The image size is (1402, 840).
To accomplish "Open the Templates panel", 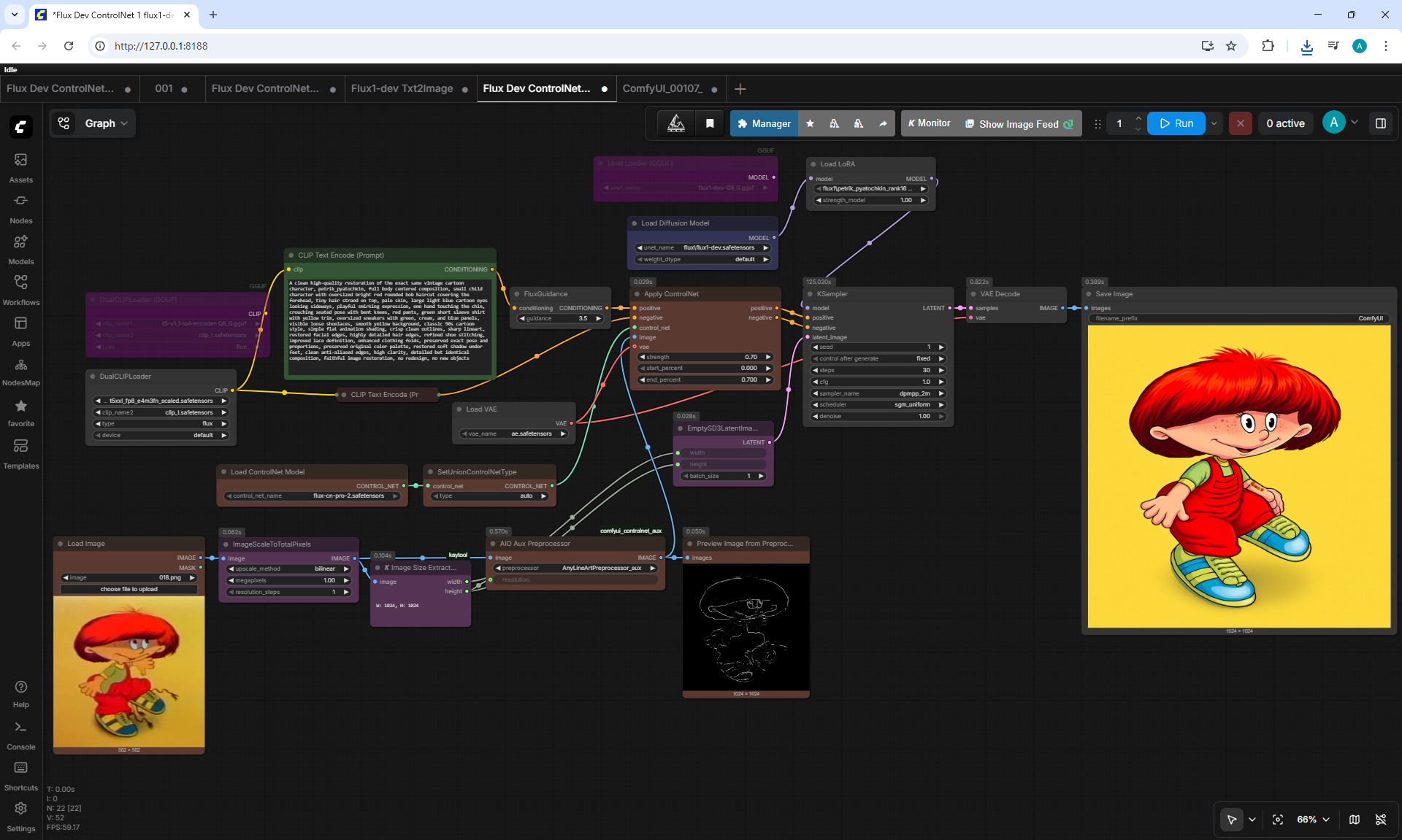I will click(20, 454).
